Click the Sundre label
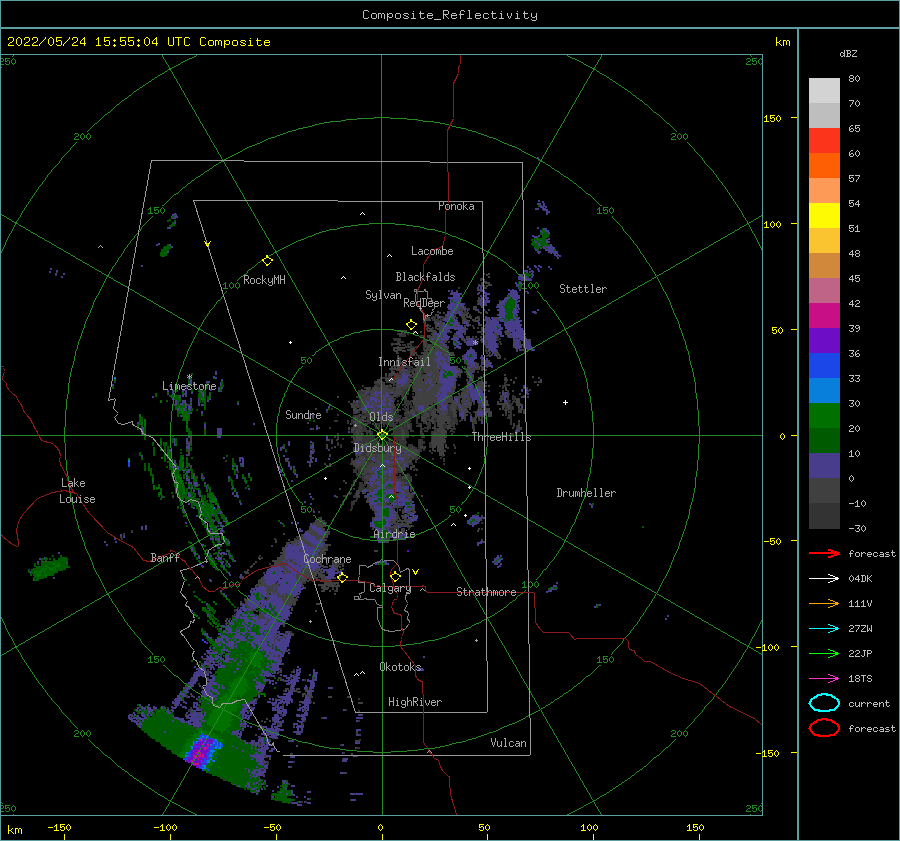This screenshot has height=841, width=900. [303, 414]
